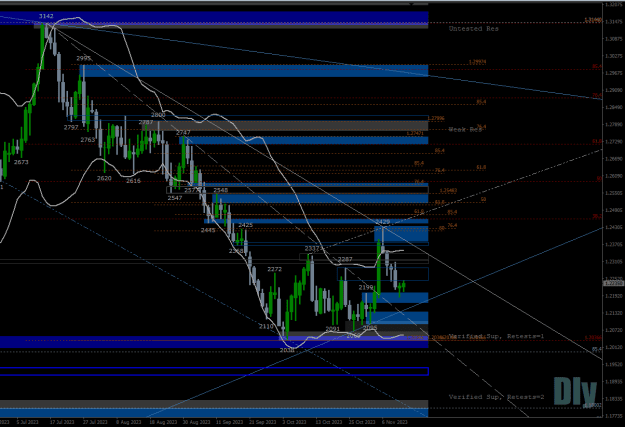625x427 pixels.
Task: Click the 2763 swing low label
Action: (88, 140)
